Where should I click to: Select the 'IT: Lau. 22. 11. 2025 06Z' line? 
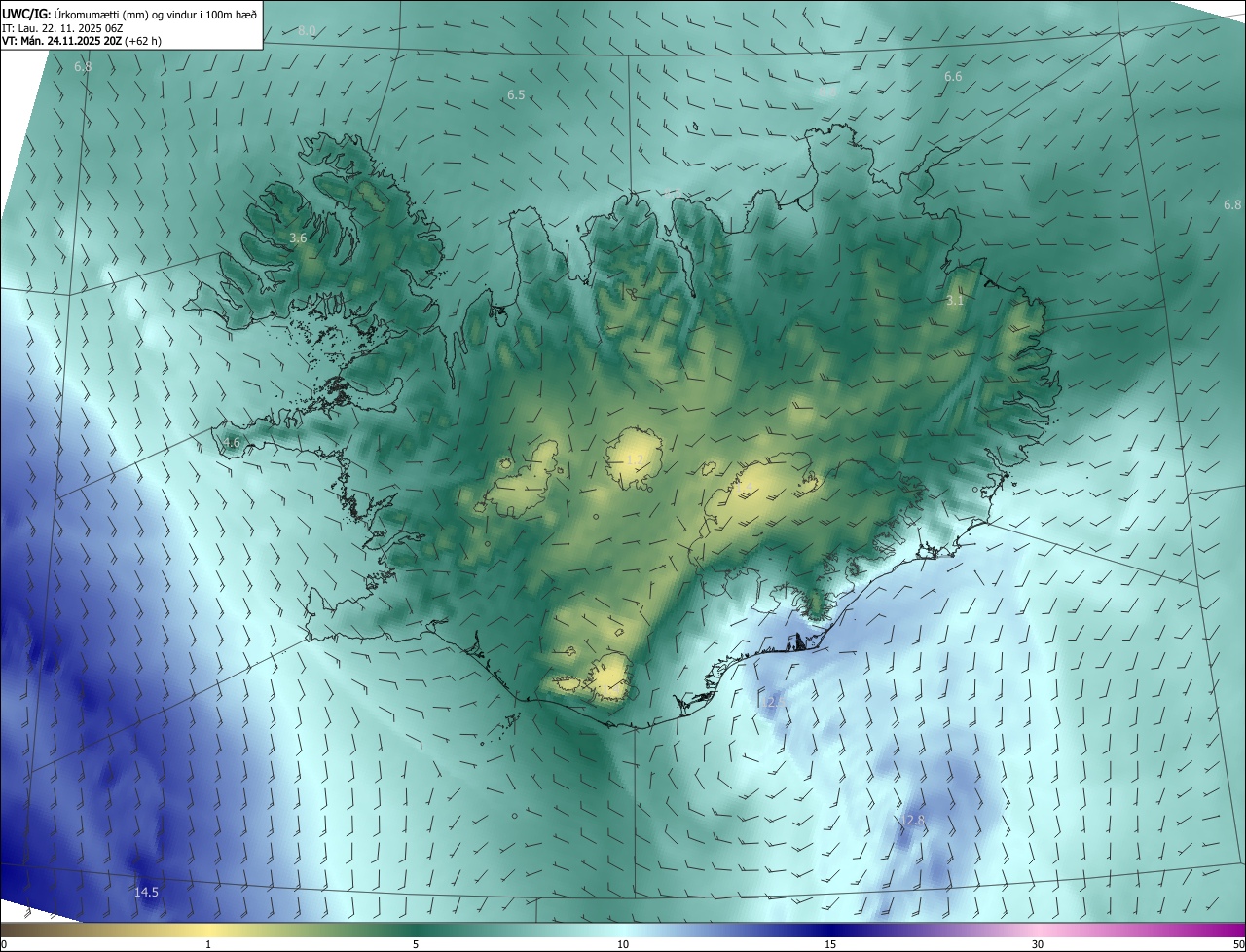[62, 27]
